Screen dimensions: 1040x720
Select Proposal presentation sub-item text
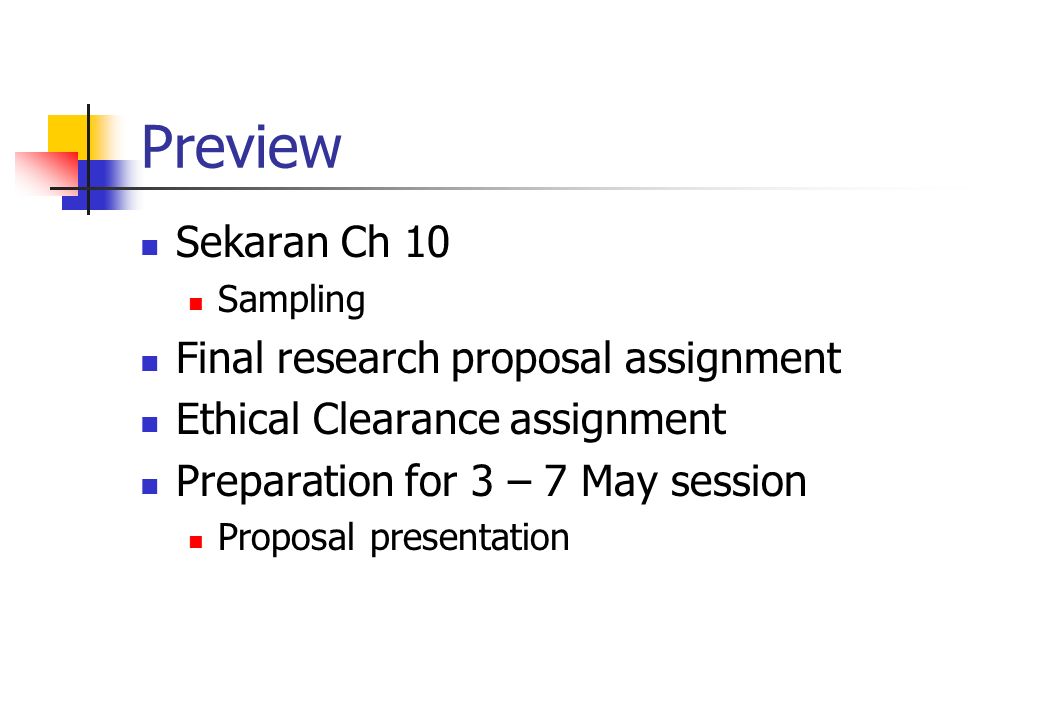(x=393, y=538)
